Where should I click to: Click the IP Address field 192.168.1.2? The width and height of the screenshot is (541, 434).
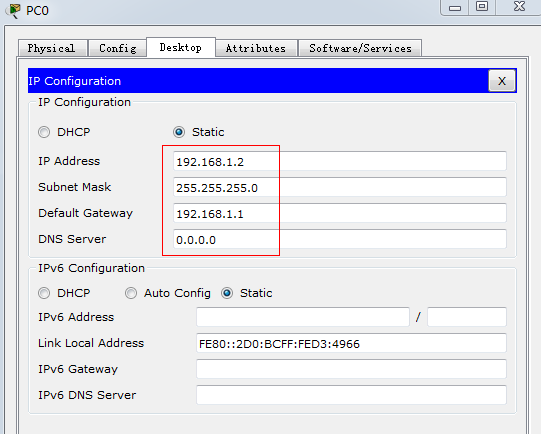click(x=340, y=161)
